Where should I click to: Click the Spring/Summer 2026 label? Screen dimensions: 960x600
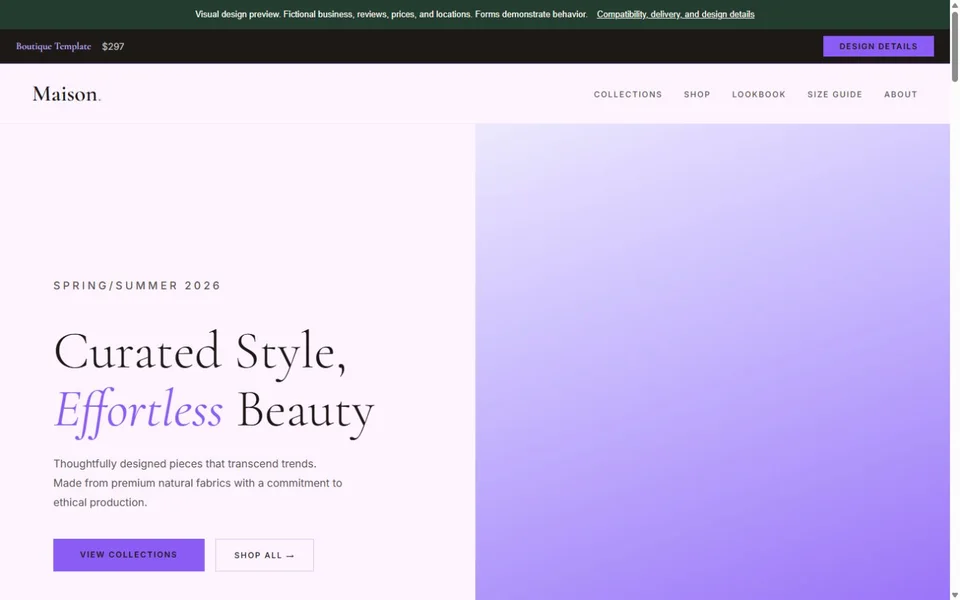137,285
